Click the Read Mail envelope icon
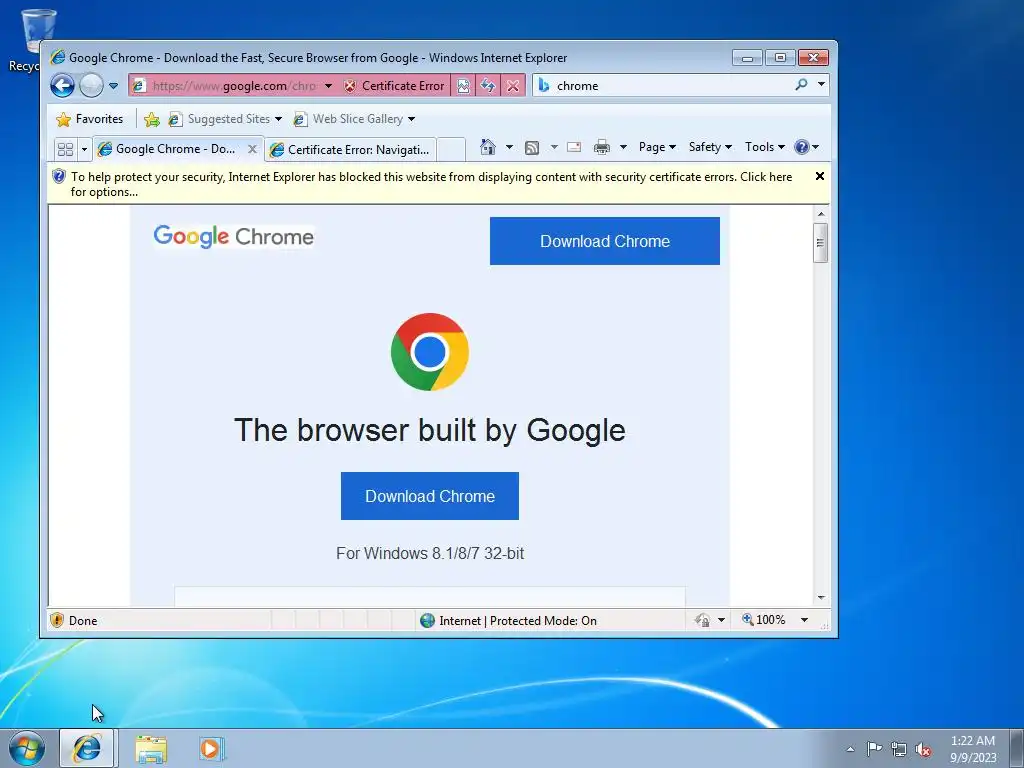This screenshot has width=1024, height=768. pos(574,147)
